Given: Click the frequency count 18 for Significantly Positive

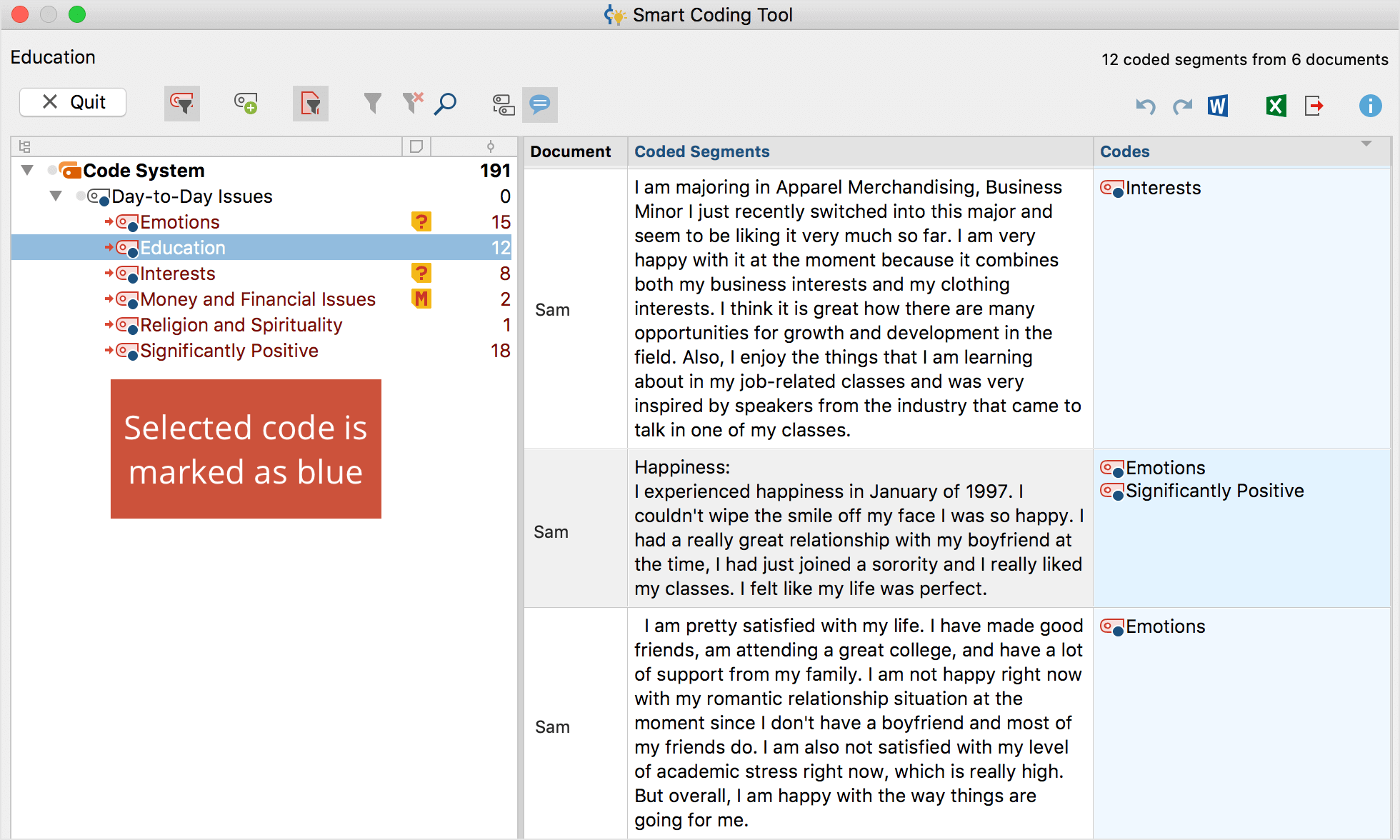Looking at the screenshot, I should 501,351.
